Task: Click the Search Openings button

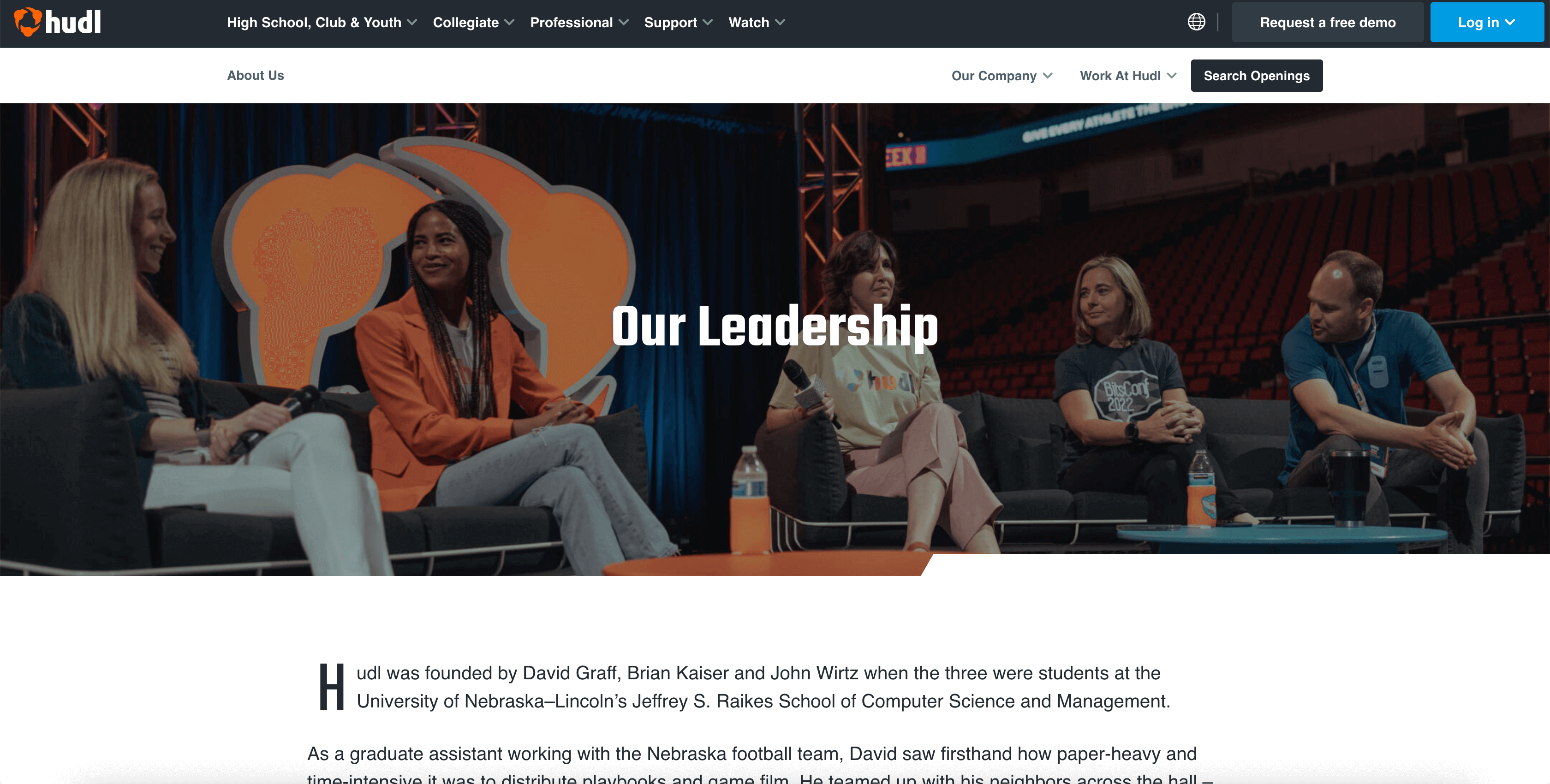Action: pyautogui.click(x=1256, y=76)
